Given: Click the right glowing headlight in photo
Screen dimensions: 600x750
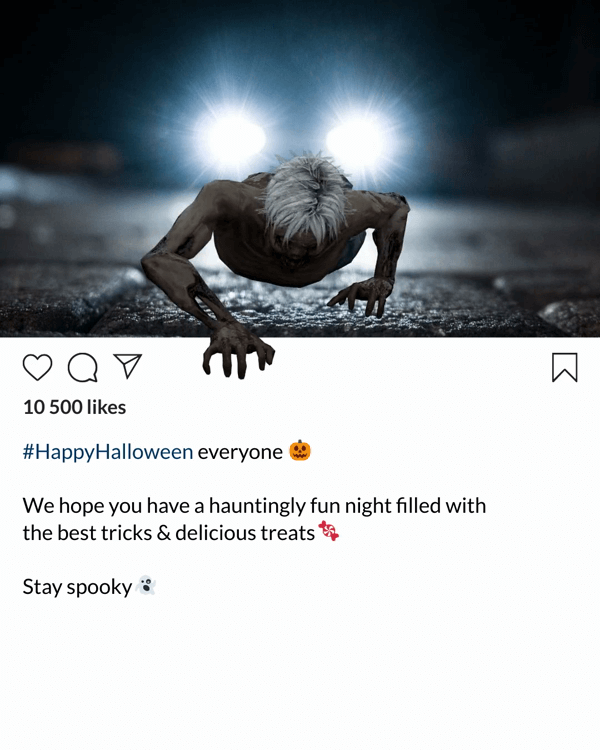Looking at the screenshot, I should pos(360,141).
